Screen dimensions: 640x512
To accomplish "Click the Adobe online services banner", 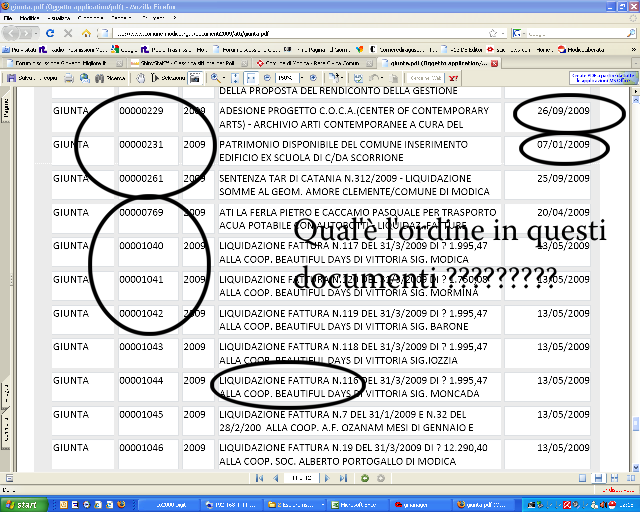I will point(603,78).
